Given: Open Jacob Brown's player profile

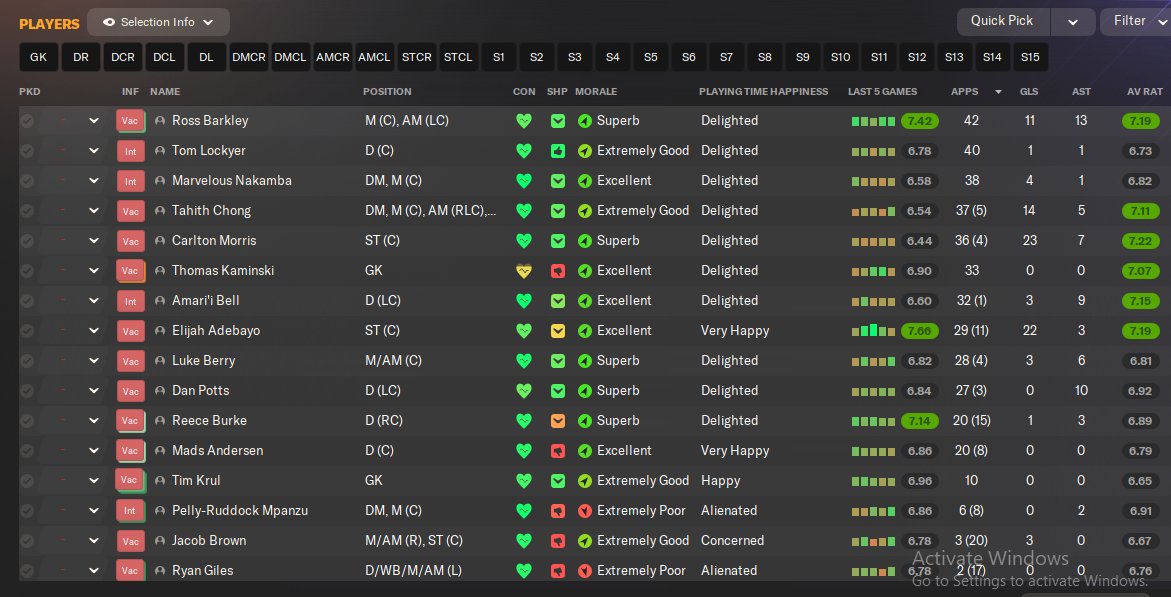Looking at the screenshot, I should click(x=209, y=541).
